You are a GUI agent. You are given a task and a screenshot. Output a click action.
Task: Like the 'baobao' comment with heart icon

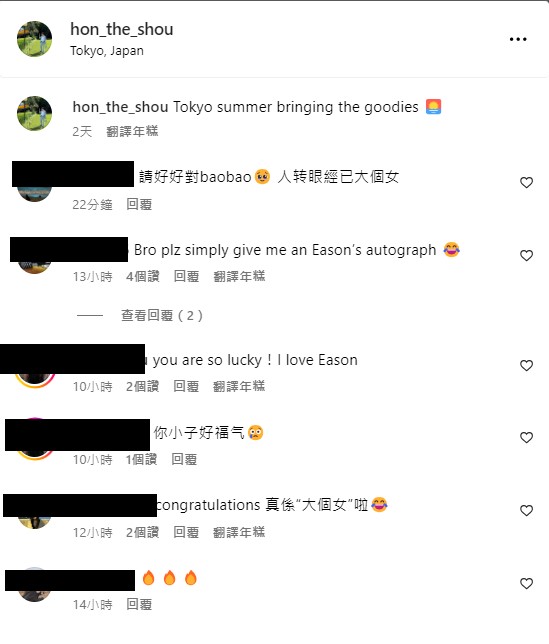coord(526,182)
